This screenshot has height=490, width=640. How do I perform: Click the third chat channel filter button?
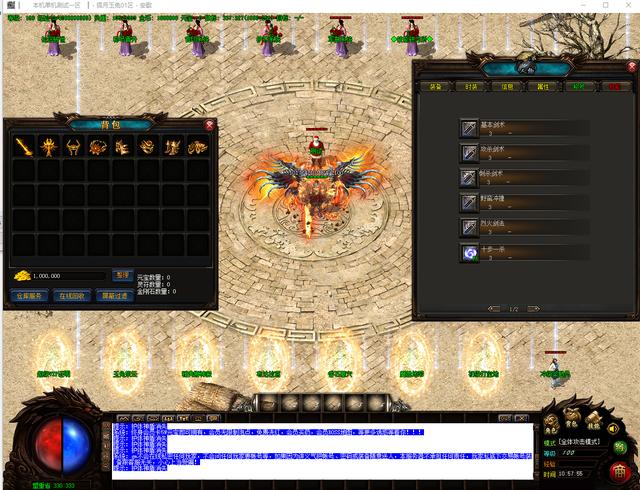click(153, 418)
